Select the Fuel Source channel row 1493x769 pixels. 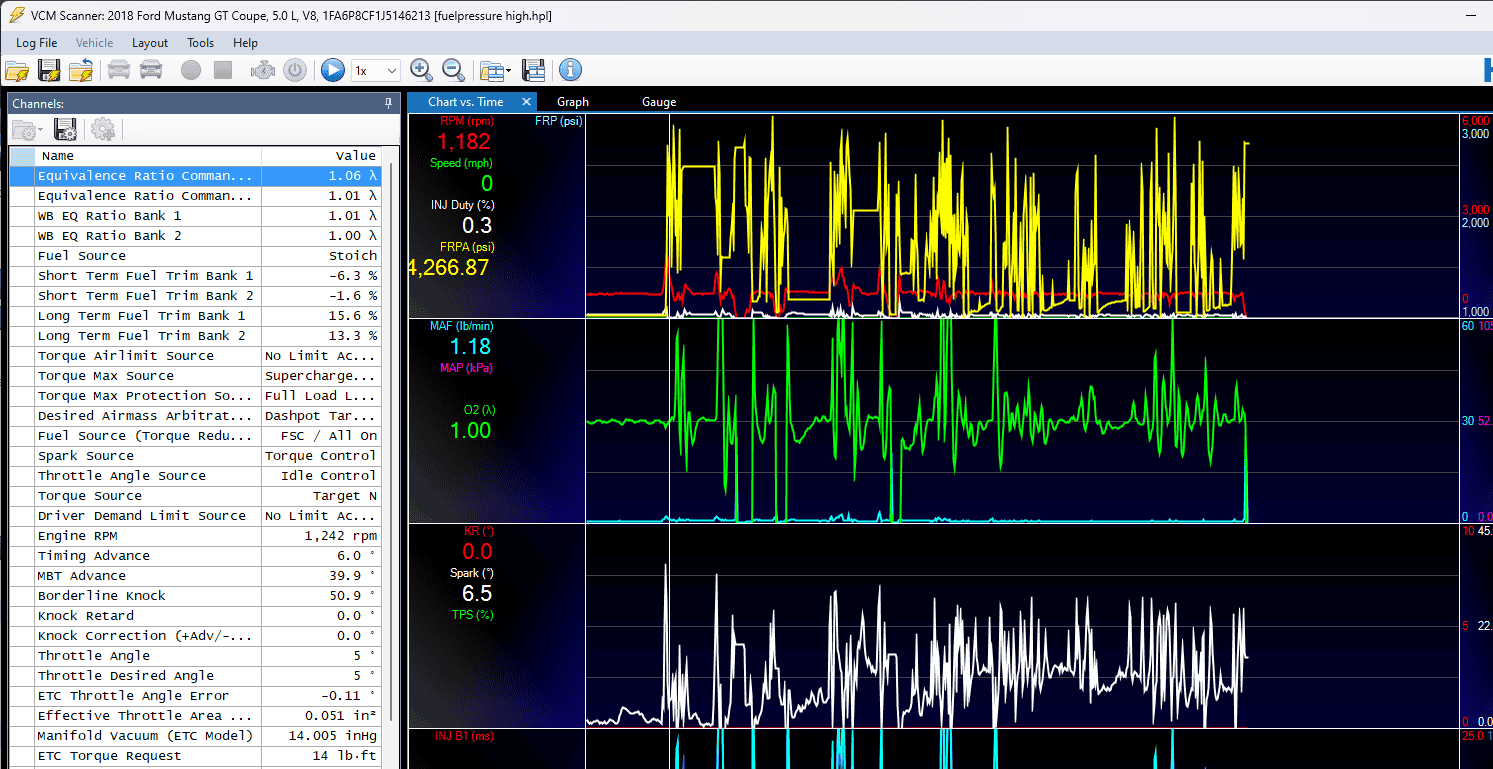pyautogui.click(x=195, y=256)
